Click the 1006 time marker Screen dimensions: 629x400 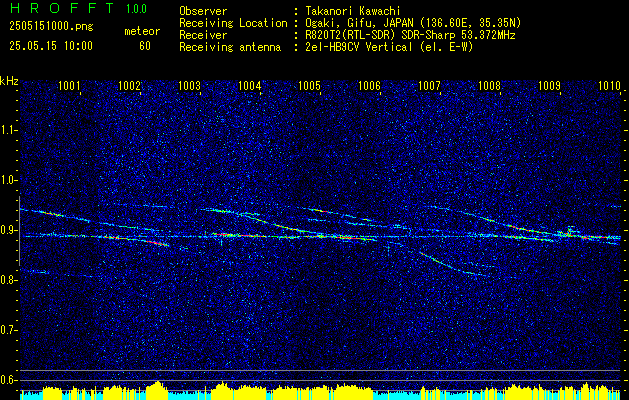[369, 85]
